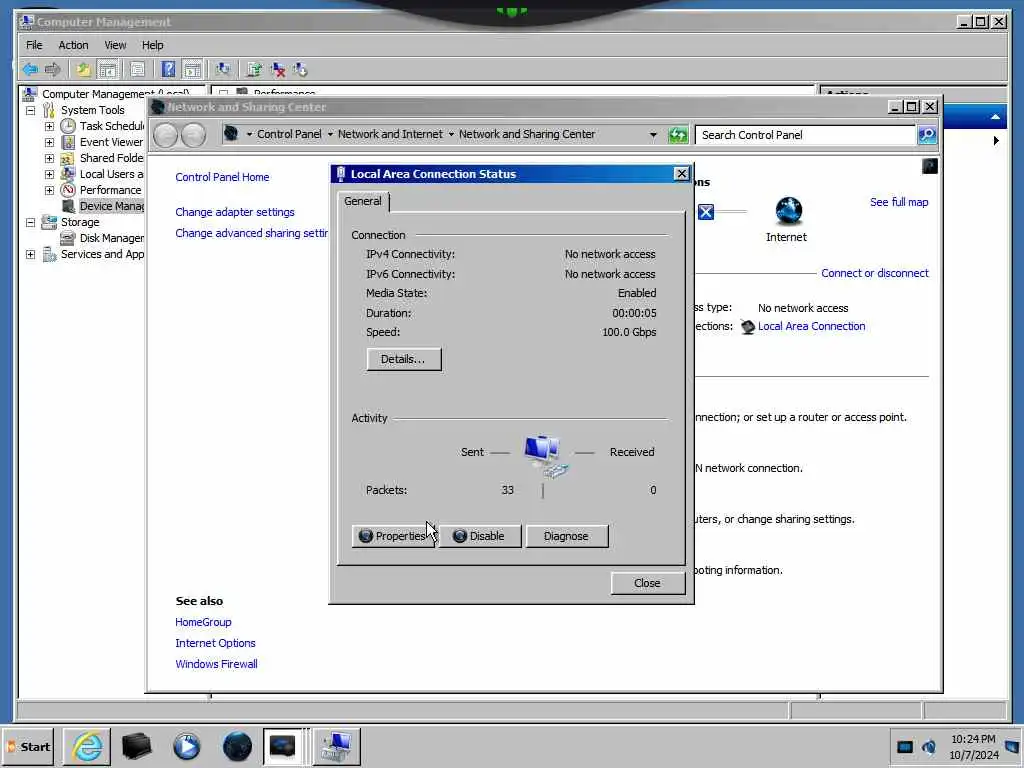This screenshot has height=768, width=1024.
Task: Launch the media player from taskbar
Action: 187,746
